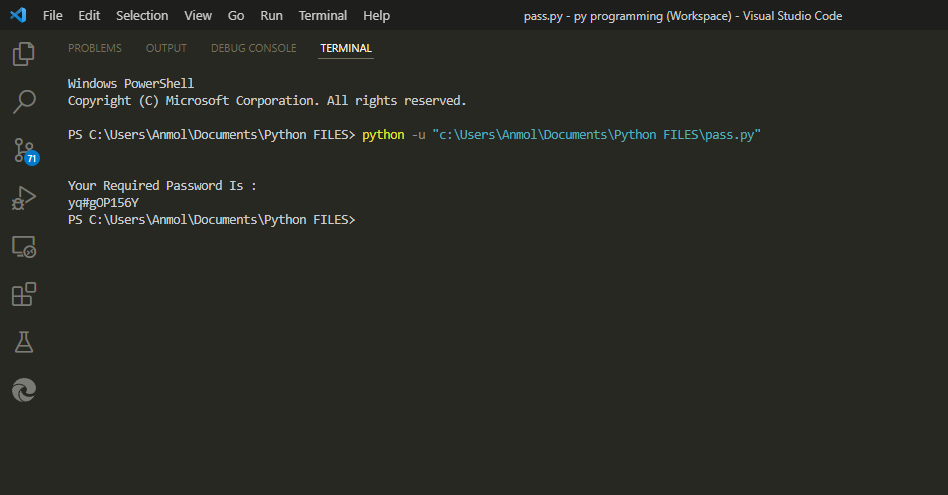Click the VS Code logo in title bar
Viewport: 948px width, 495px height.
[x=17, y=16]
